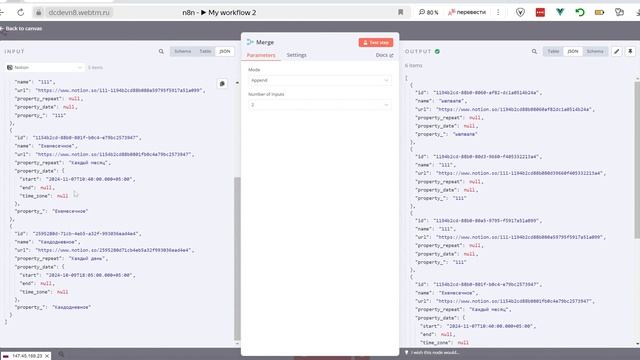
Task: Bookmark this page via the bookmark icon
Action: 400,13
